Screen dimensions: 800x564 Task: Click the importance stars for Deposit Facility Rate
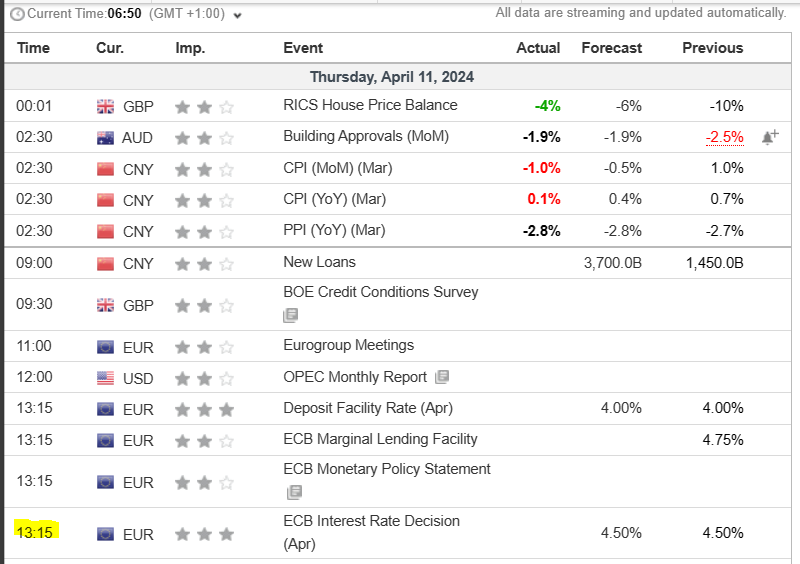(x=204, y=409)
